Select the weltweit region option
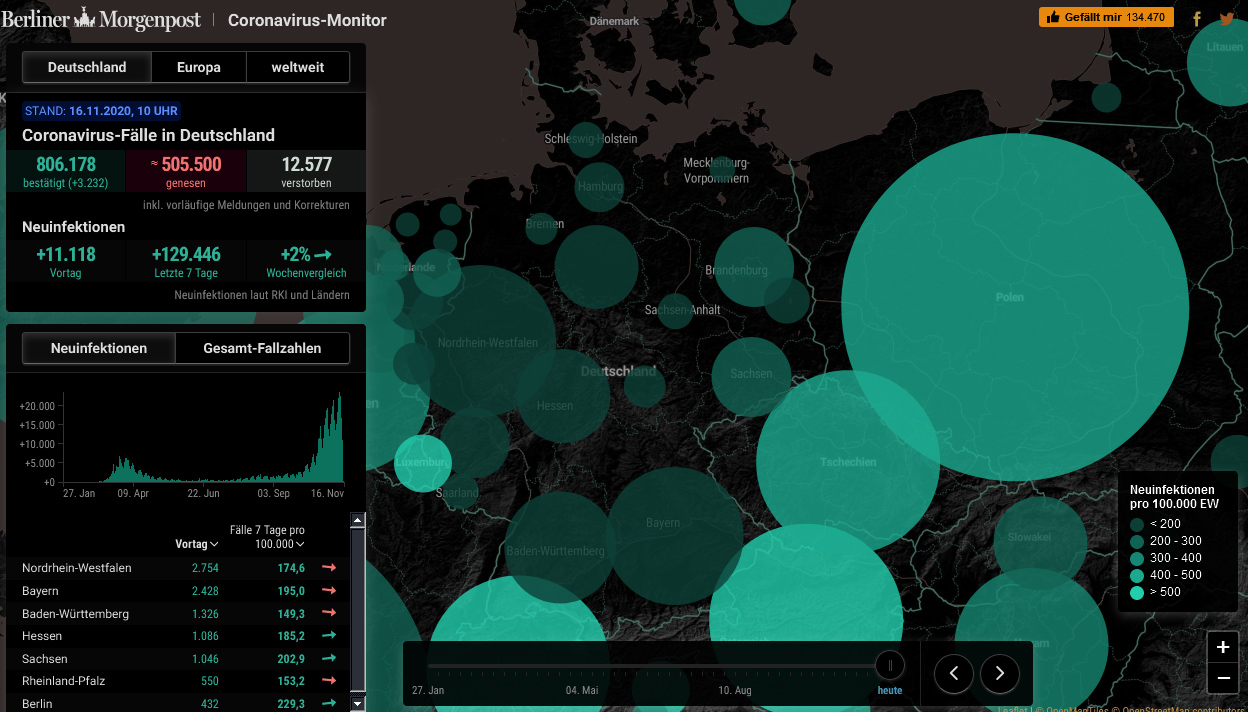This screenshot has width=1248, height=712. tap(298, 67)
